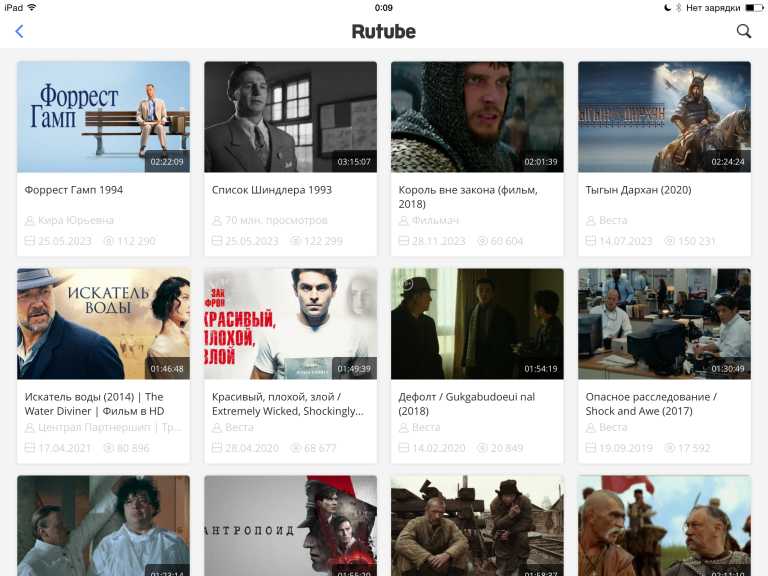Select title Форрест Гамп 1994
This screenshot has width=768, height=576.
point(73,190)
